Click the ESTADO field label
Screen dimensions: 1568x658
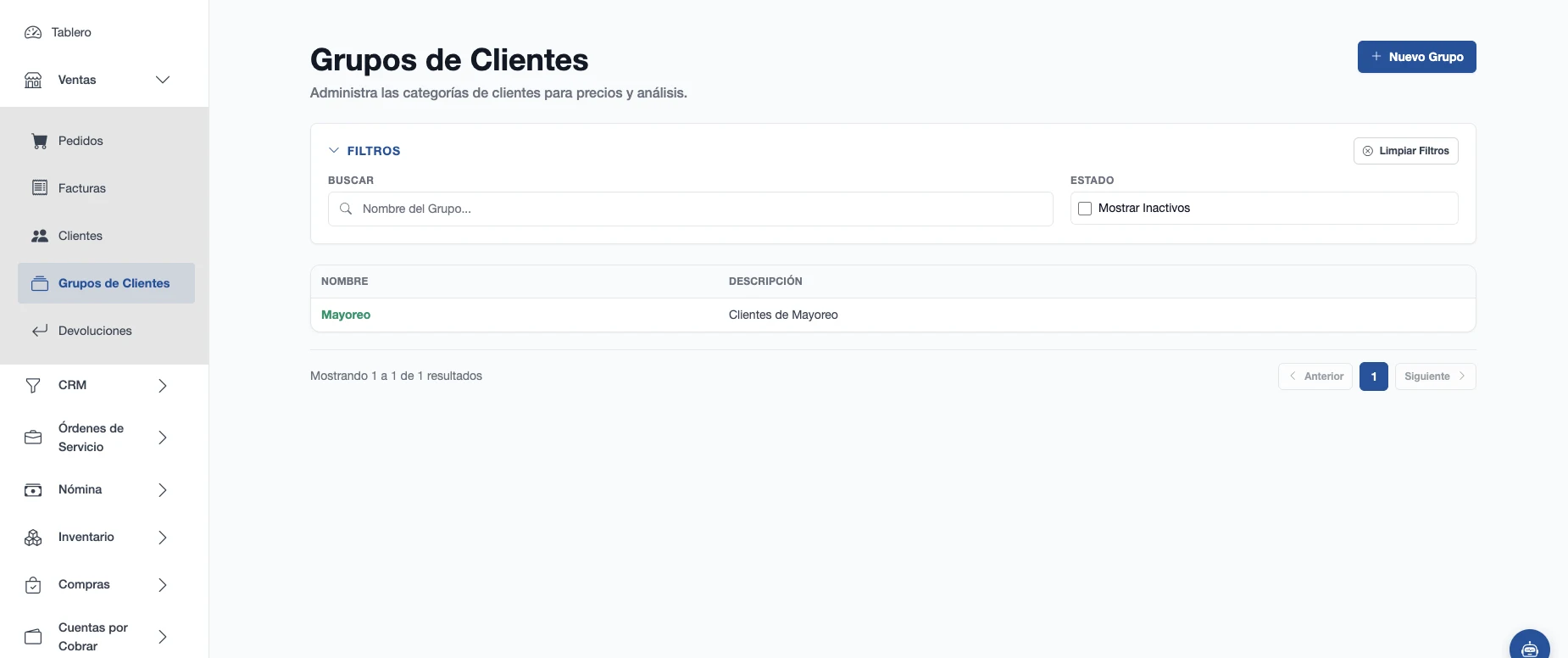[x=1092, y=181]
